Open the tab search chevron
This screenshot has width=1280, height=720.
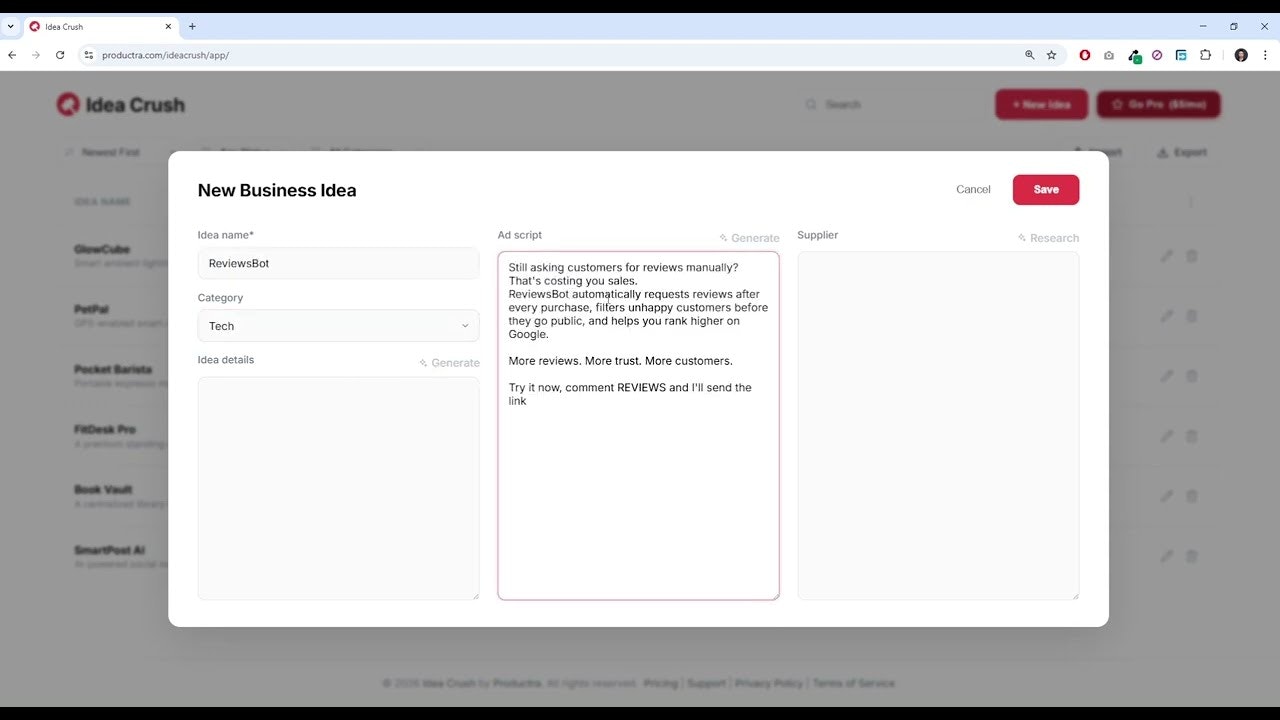coord(10,26)
